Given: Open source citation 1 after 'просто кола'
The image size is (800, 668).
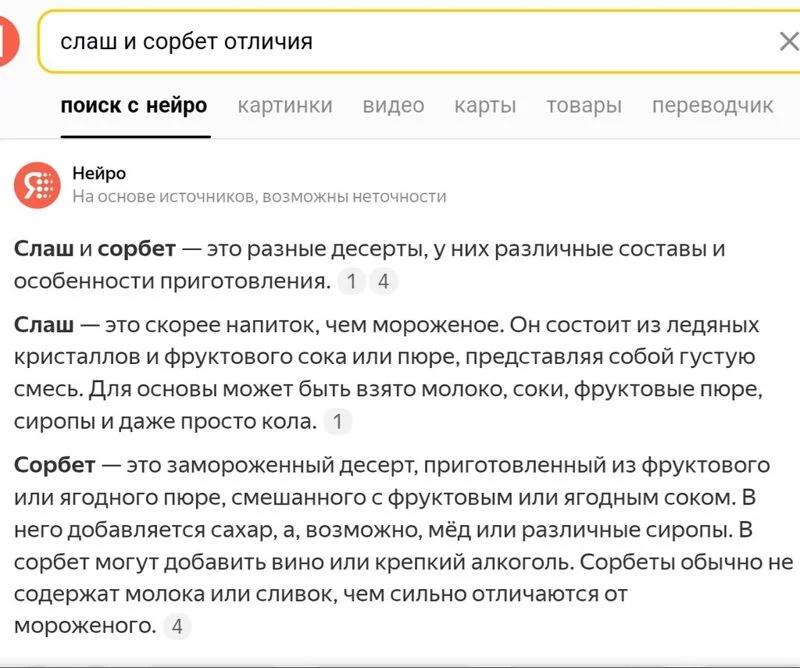Looking at the screenshot, I should click(x=337, y=422).
